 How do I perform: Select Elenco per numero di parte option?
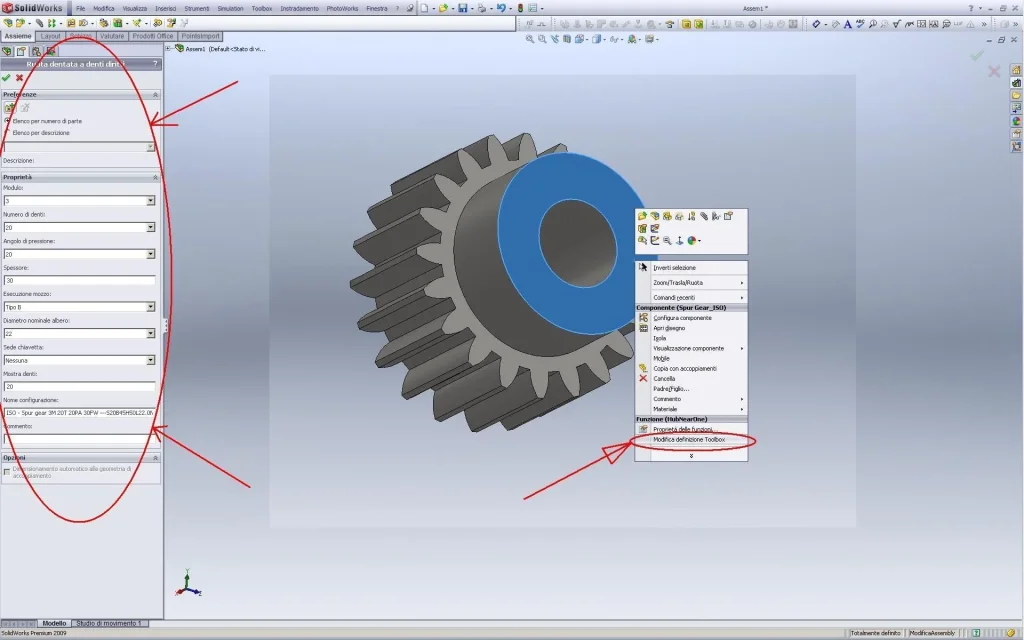(44, 121)
